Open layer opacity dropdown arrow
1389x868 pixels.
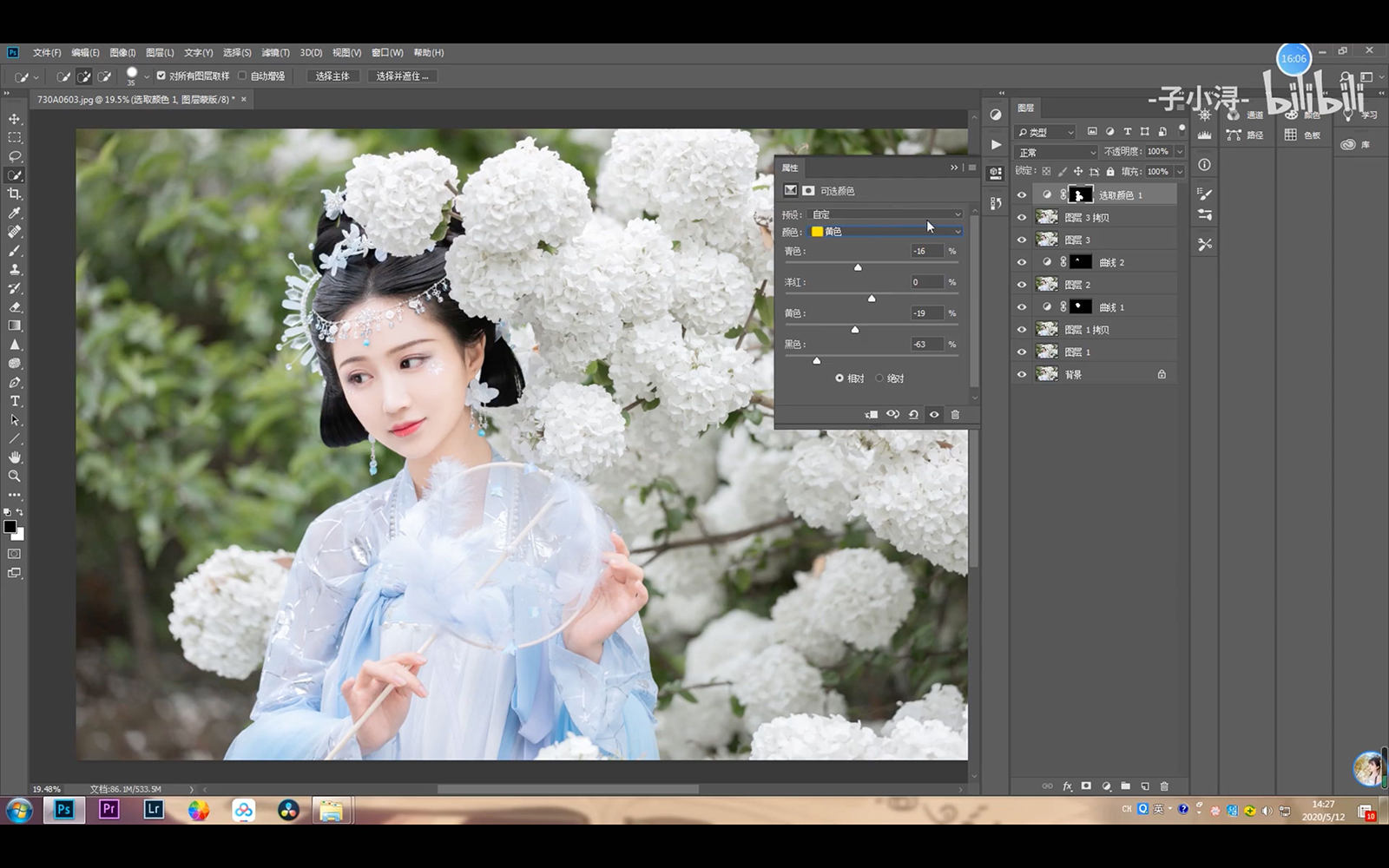pos(1179,152)
